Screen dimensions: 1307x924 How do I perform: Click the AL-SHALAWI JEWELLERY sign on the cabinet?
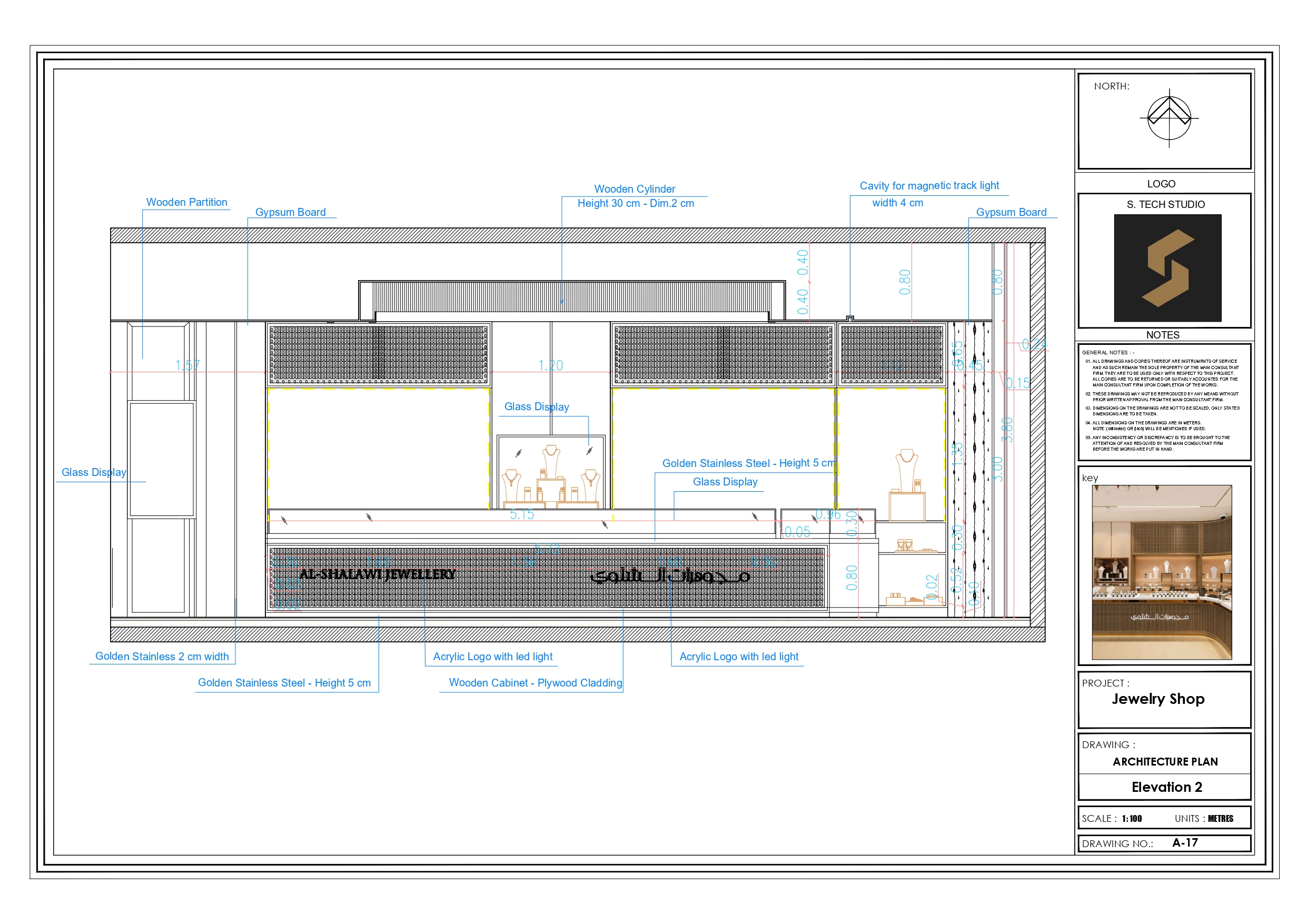click(378, 574)
